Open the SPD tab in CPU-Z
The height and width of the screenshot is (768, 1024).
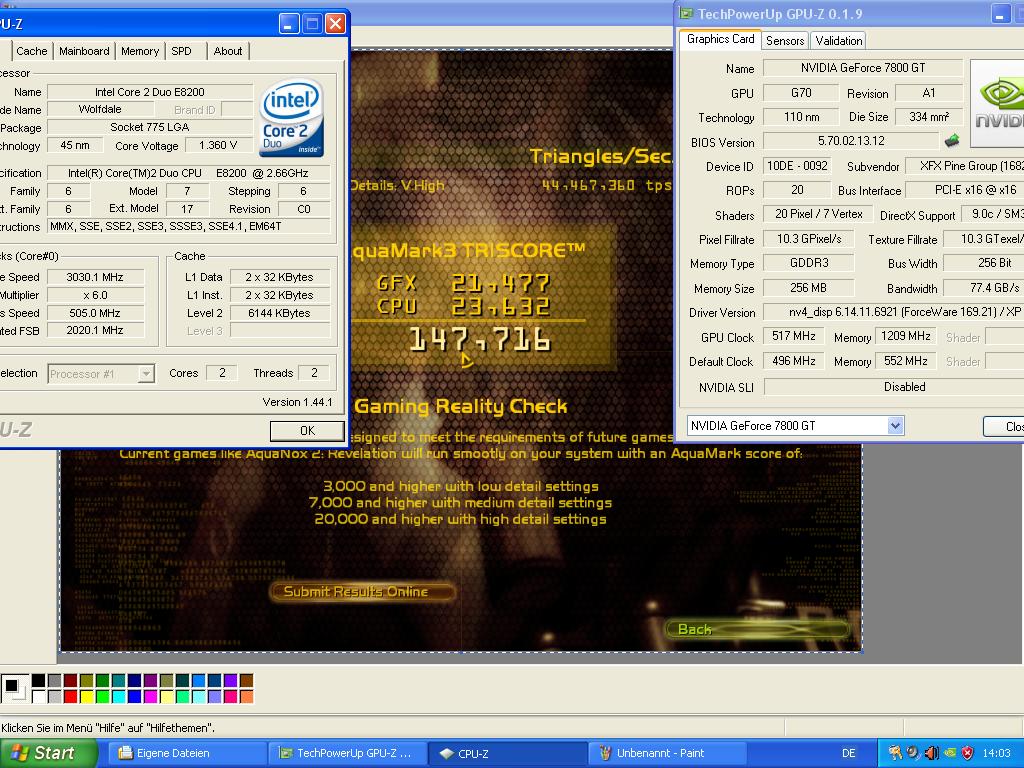point(182,51)
